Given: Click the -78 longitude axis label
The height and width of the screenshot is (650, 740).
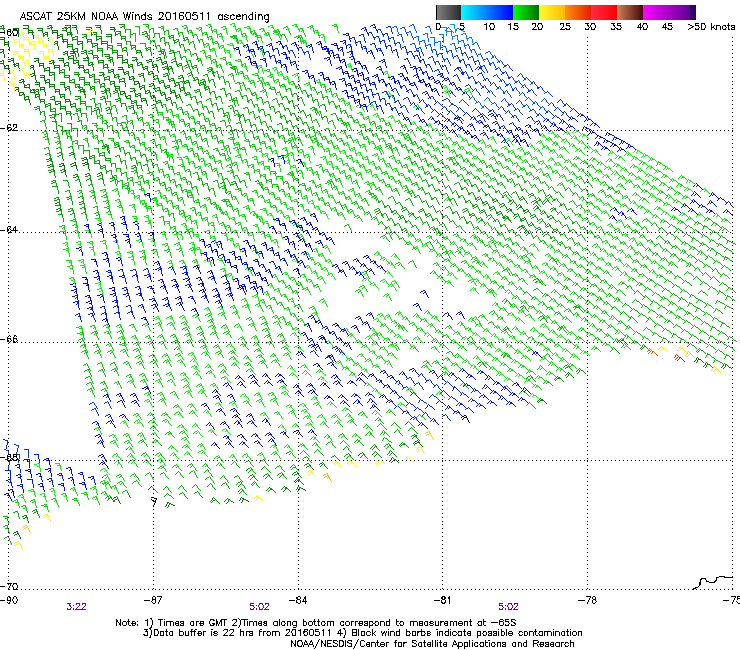Looking at the screenshot, I should click(588, 600).
